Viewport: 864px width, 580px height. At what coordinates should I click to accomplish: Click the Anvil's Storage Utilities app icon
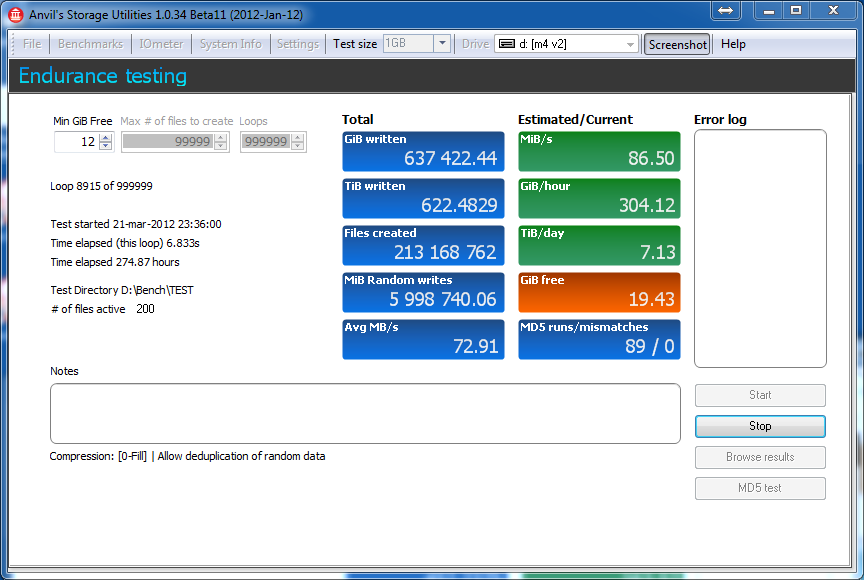coord(15,15)
